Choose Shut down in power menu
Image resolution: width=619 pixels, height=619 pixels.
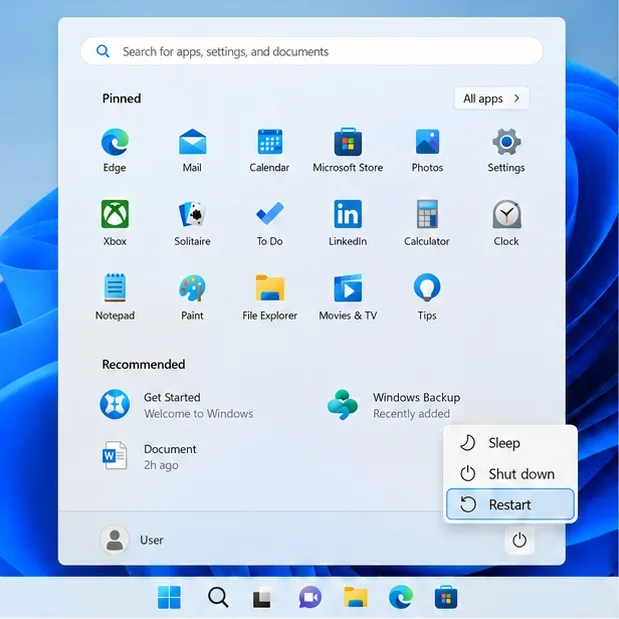510,474
